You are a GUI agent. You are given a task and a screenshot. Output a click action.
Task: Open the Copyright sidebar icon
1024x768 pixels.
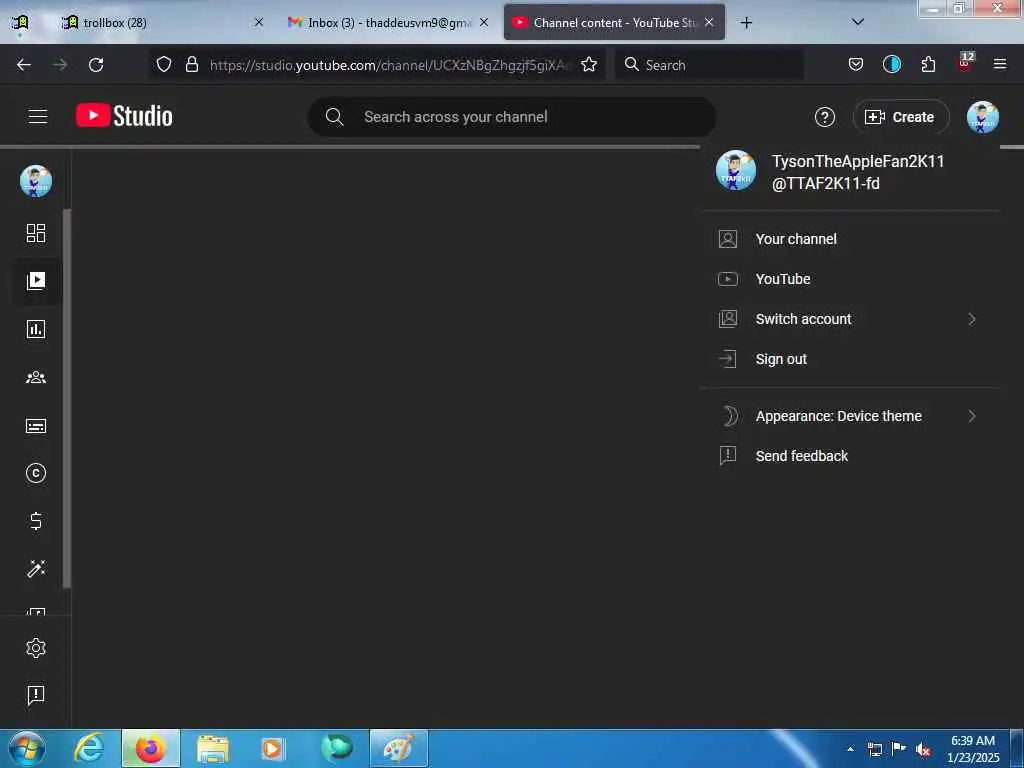pos(36,473)
